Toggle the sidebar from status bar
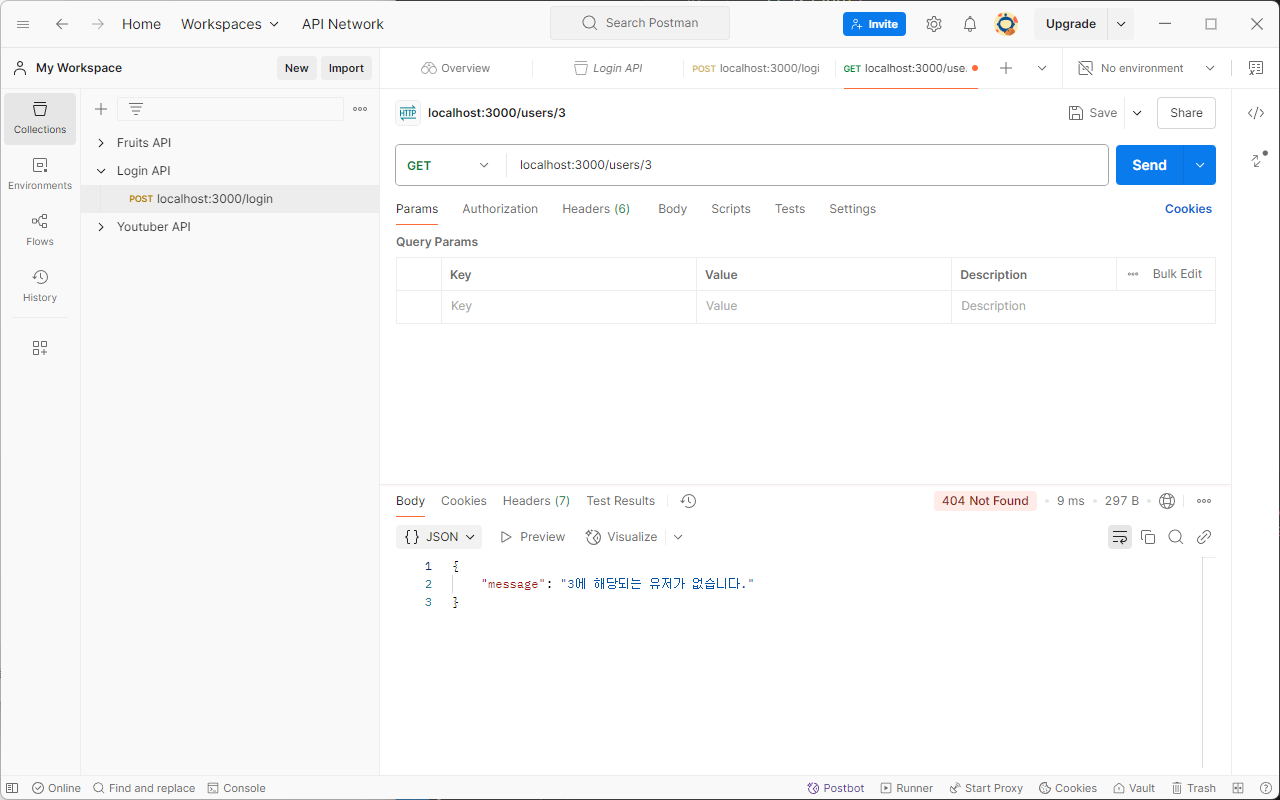1280x800 pixels. (x=12, y=788)
